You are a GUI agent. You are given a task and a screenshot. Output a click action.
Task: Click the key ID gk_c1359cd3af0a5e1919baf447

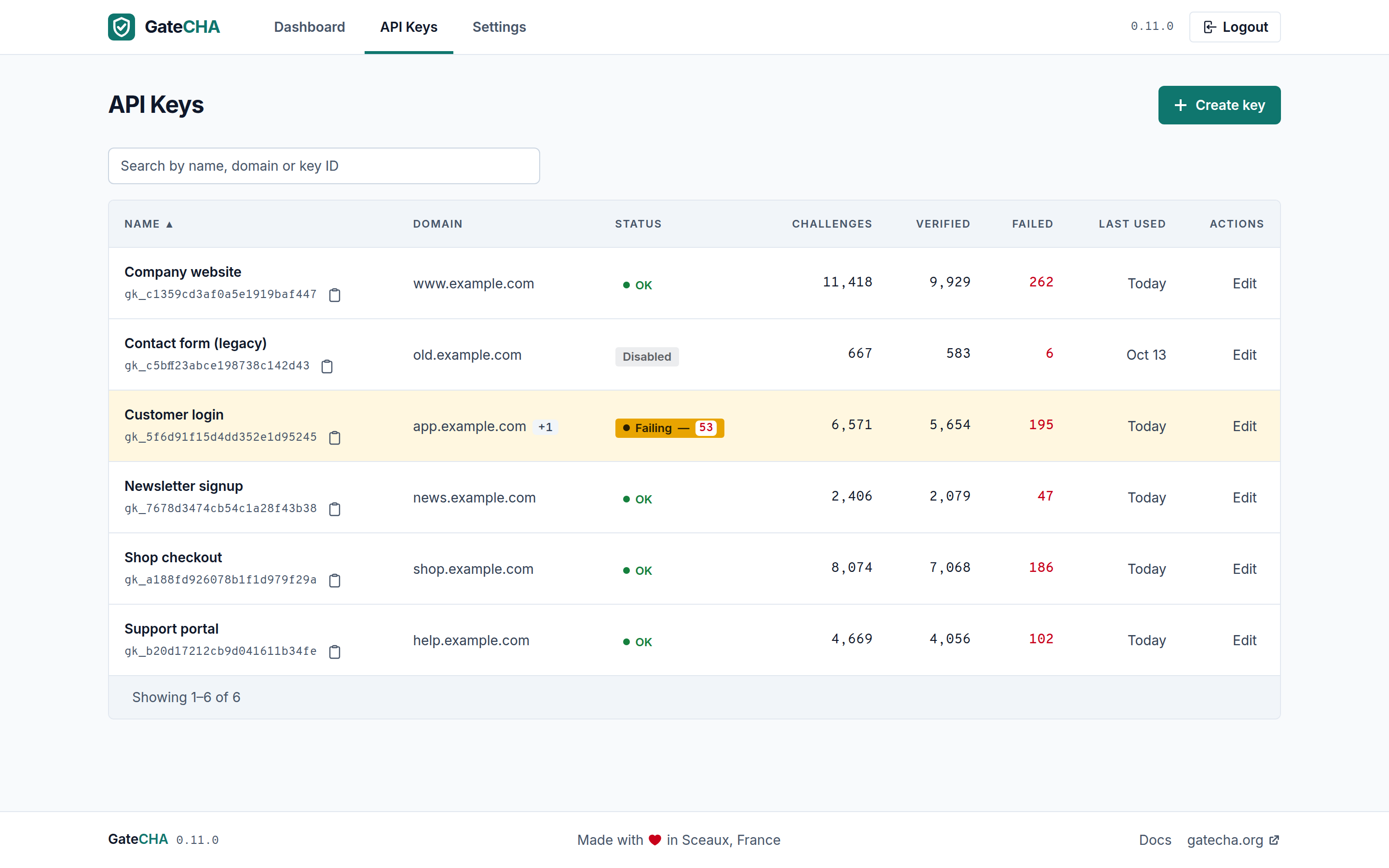click(x=220, y=295)
